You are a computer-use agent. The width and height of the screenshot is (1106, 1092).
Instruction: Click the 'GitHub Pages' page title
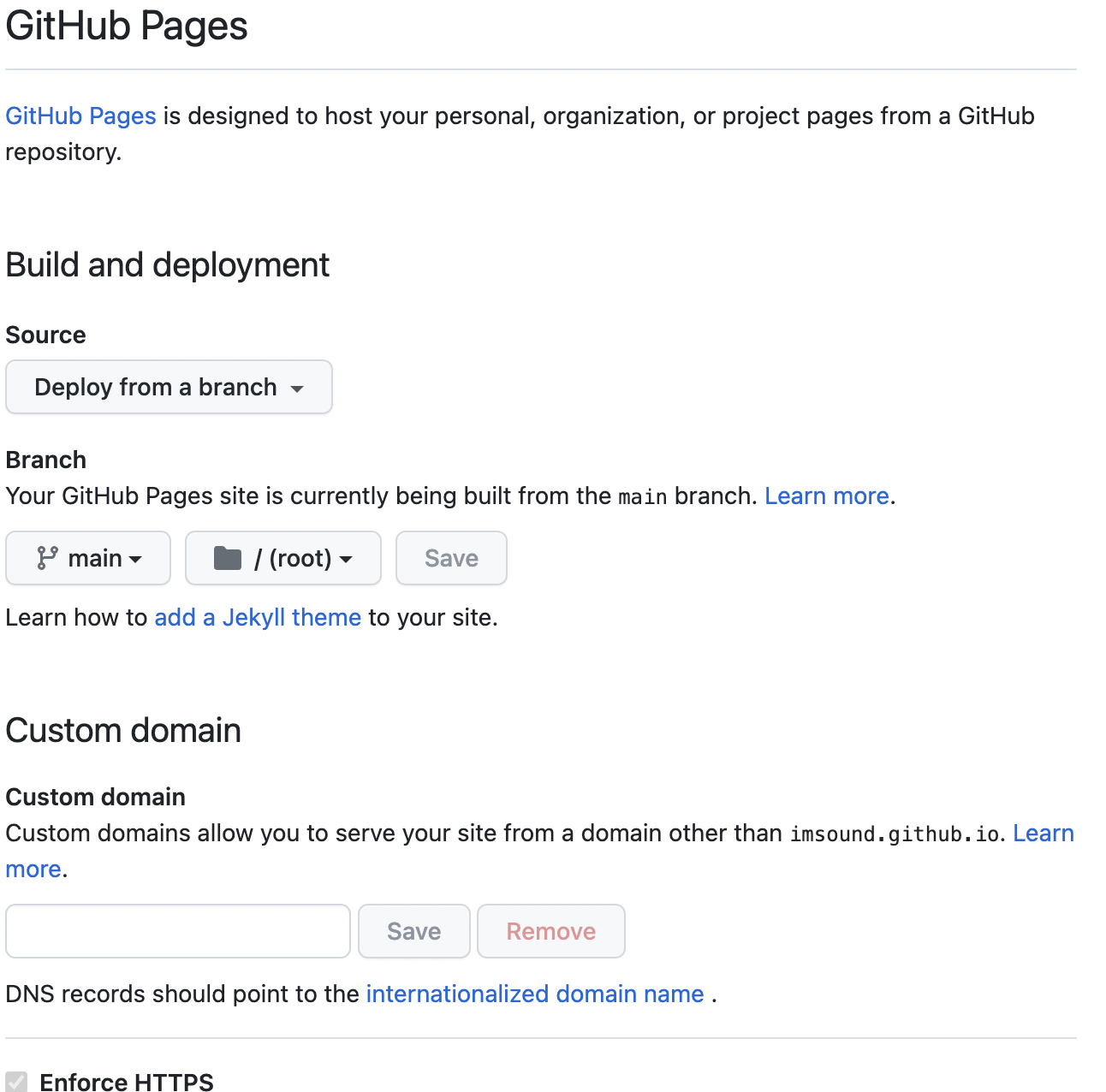tap(127, 26)
